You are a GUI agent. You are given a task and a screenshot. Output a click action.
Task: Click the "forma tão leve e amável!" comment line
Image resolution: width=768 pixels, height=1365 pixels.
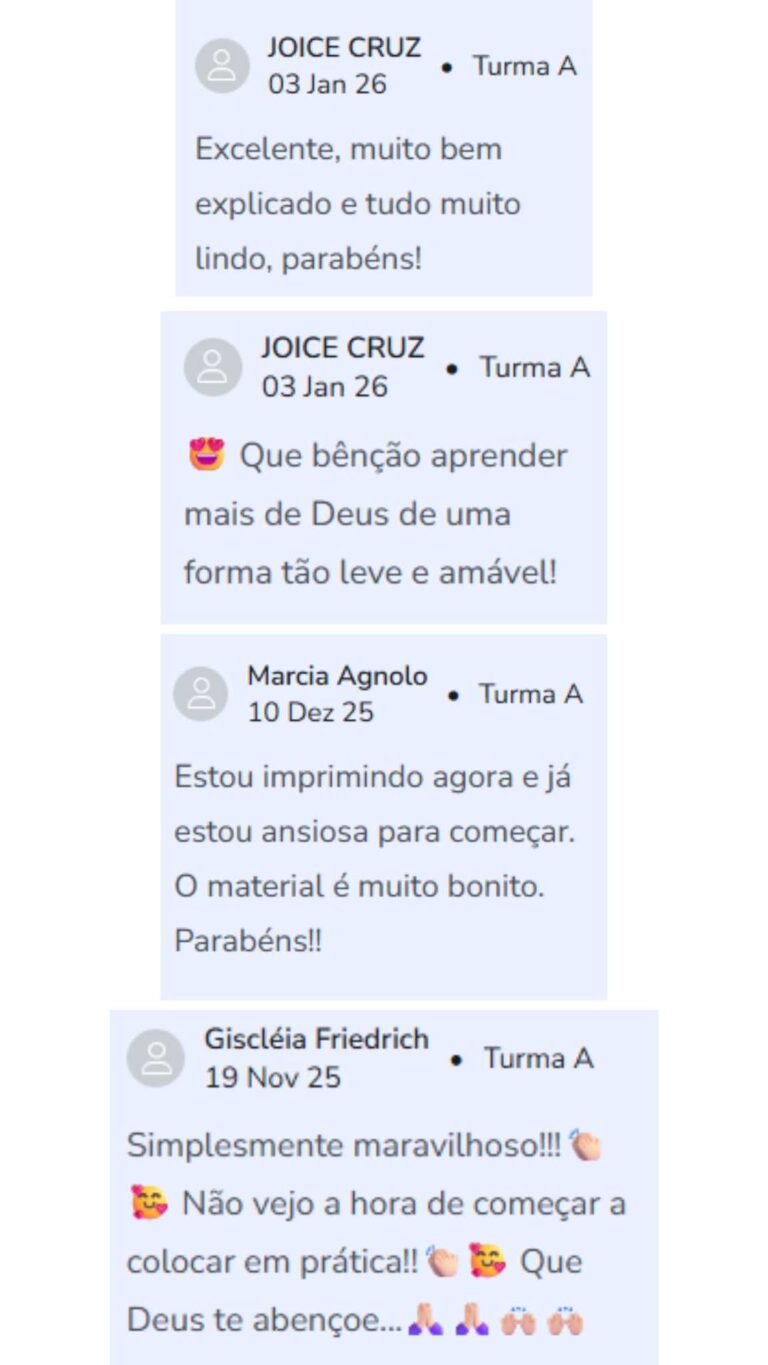point(370,573)
